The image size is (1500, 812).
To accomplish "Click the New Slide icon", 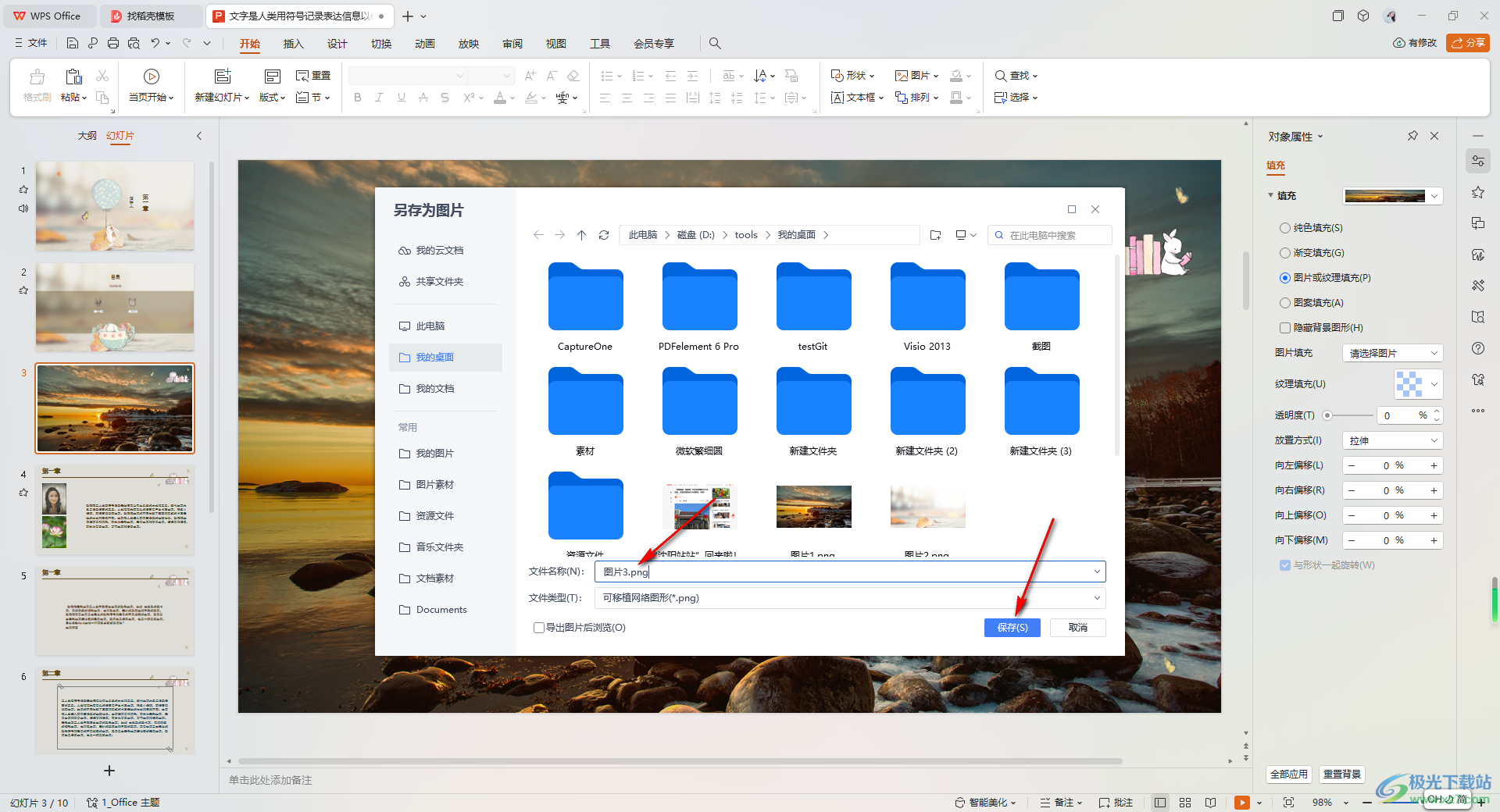I will [223, 76].
